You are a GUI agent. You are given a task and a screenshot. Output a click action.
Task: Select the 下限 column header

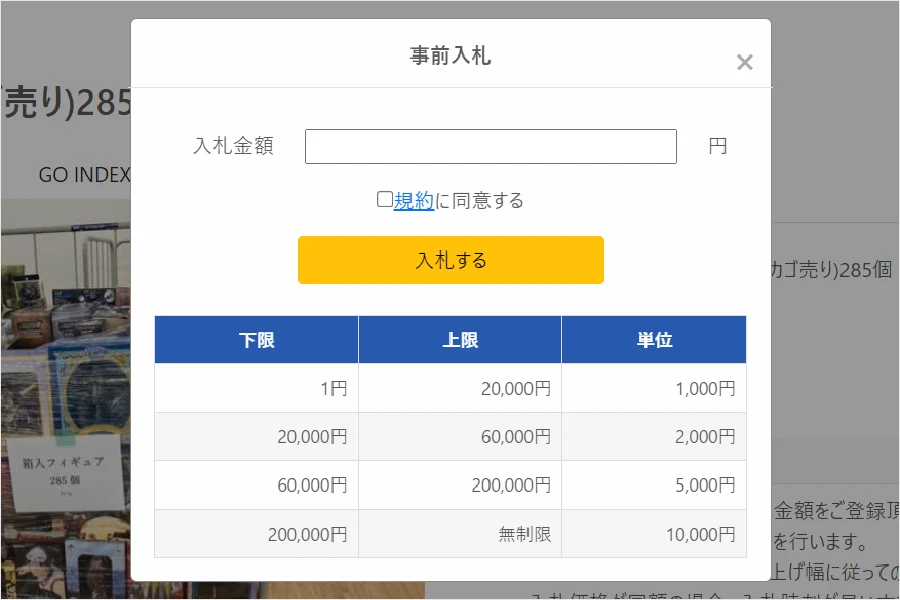[x=256, y=339]
